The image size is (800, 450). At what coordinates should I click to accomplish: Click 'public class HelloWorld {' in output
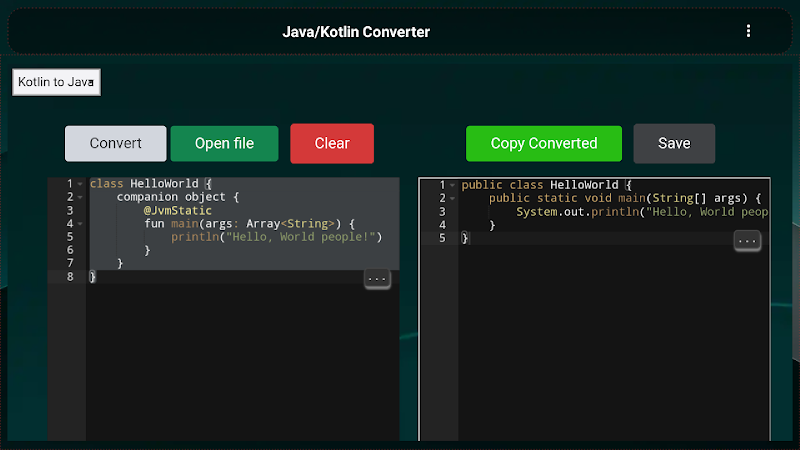(x=546, y=185)
